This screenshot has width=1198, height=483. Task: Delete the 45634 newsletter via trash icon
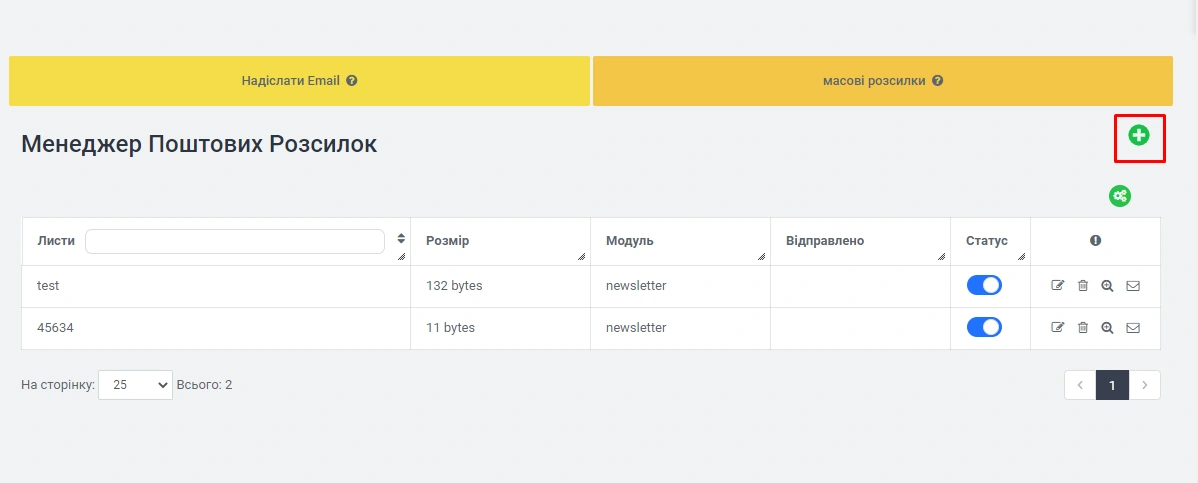coord(1083,328)
